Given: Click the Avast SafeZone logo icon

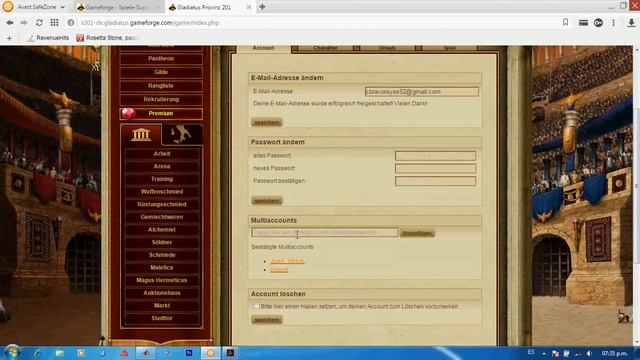Looking at the screenshot, I should point(8,7).
